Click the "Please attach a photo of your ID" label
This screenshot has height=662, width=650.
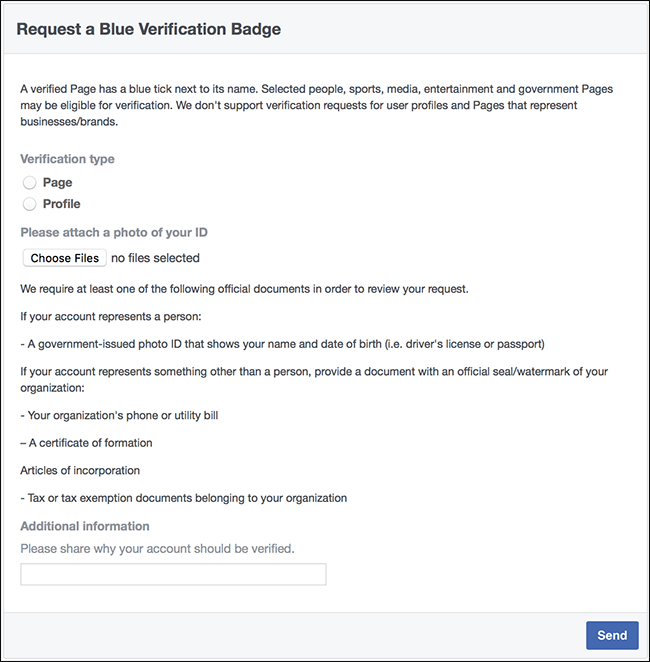pyautogui.click(x=114, y=232)
